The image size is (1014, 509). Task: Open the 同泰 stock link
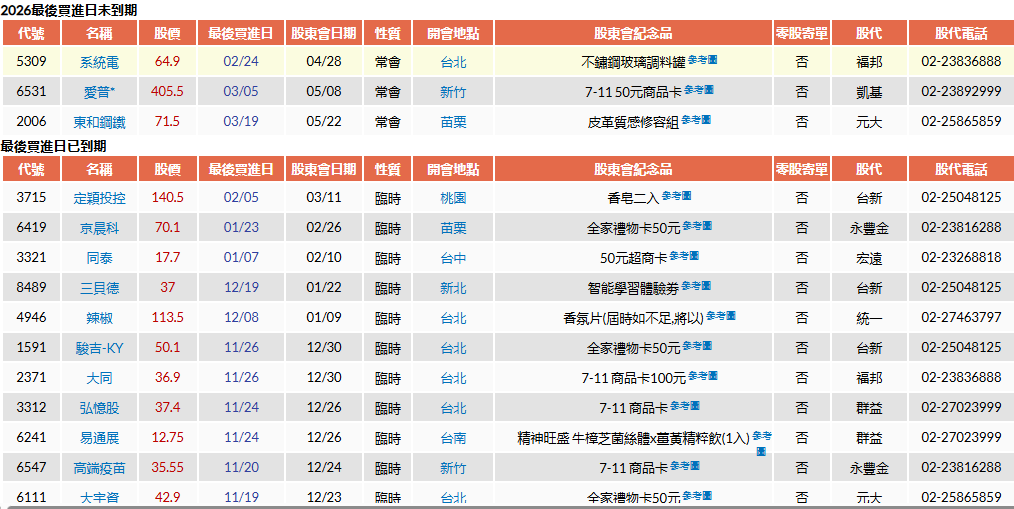point(100,258)
